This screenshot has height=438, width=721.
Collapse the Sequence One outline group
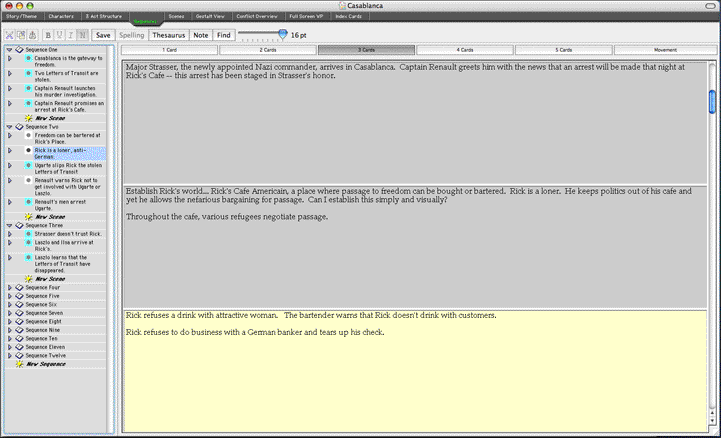click(x=9, y=49)
